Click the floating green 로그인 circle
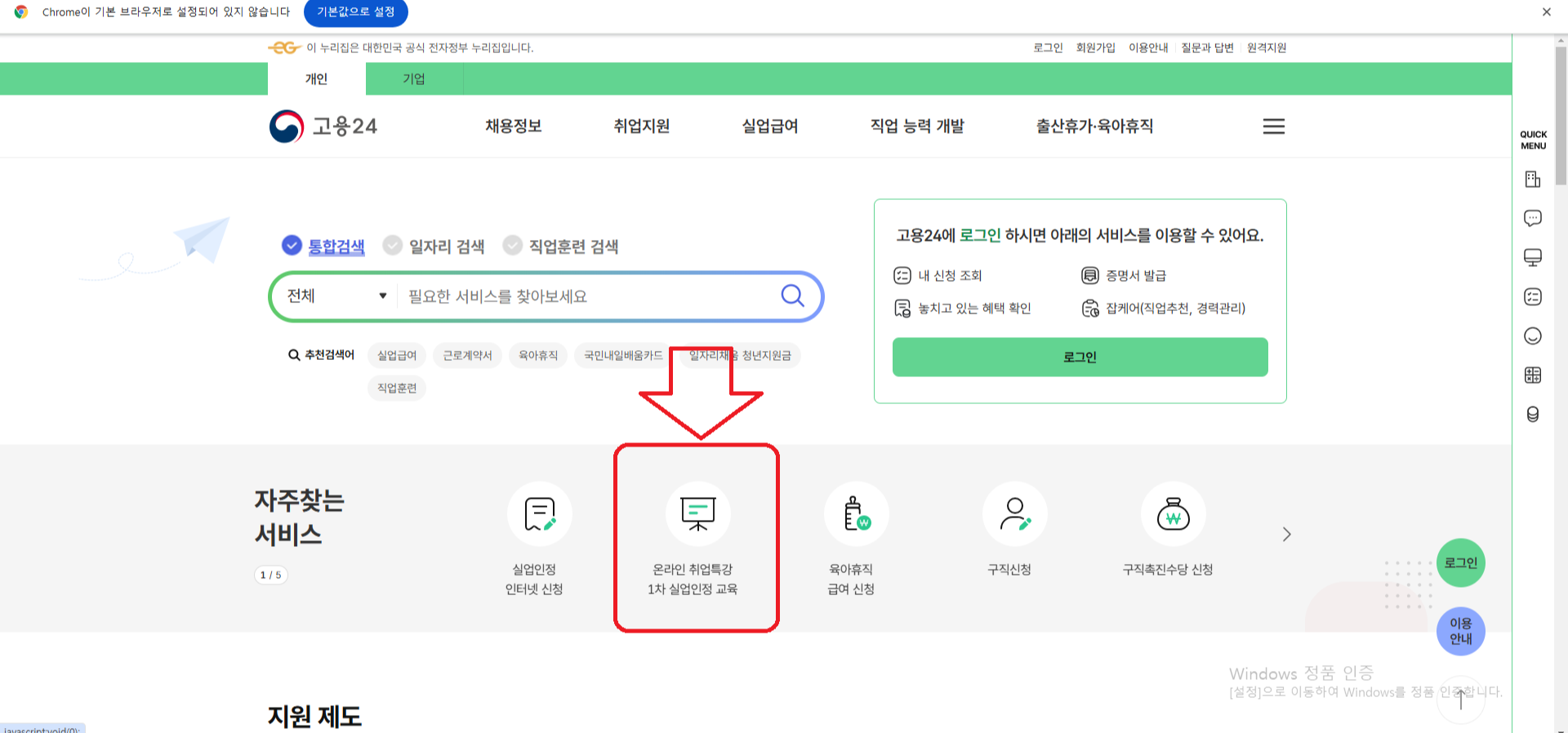 coord(1461,563)
